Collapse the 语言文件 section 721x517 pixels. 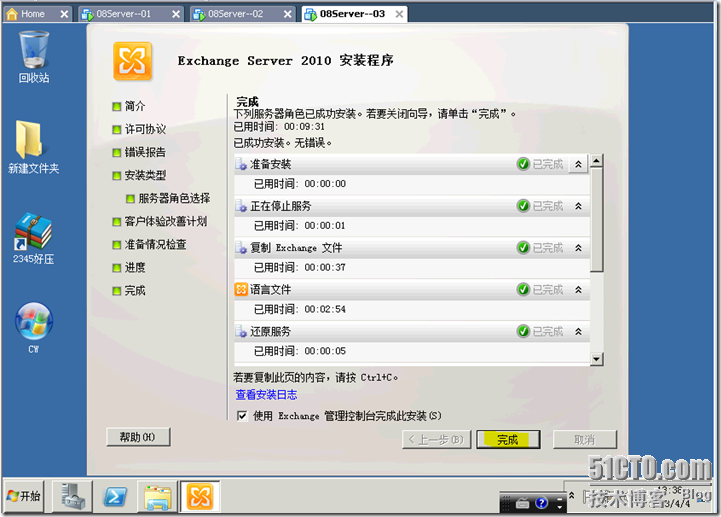click(x=578, y=289)
